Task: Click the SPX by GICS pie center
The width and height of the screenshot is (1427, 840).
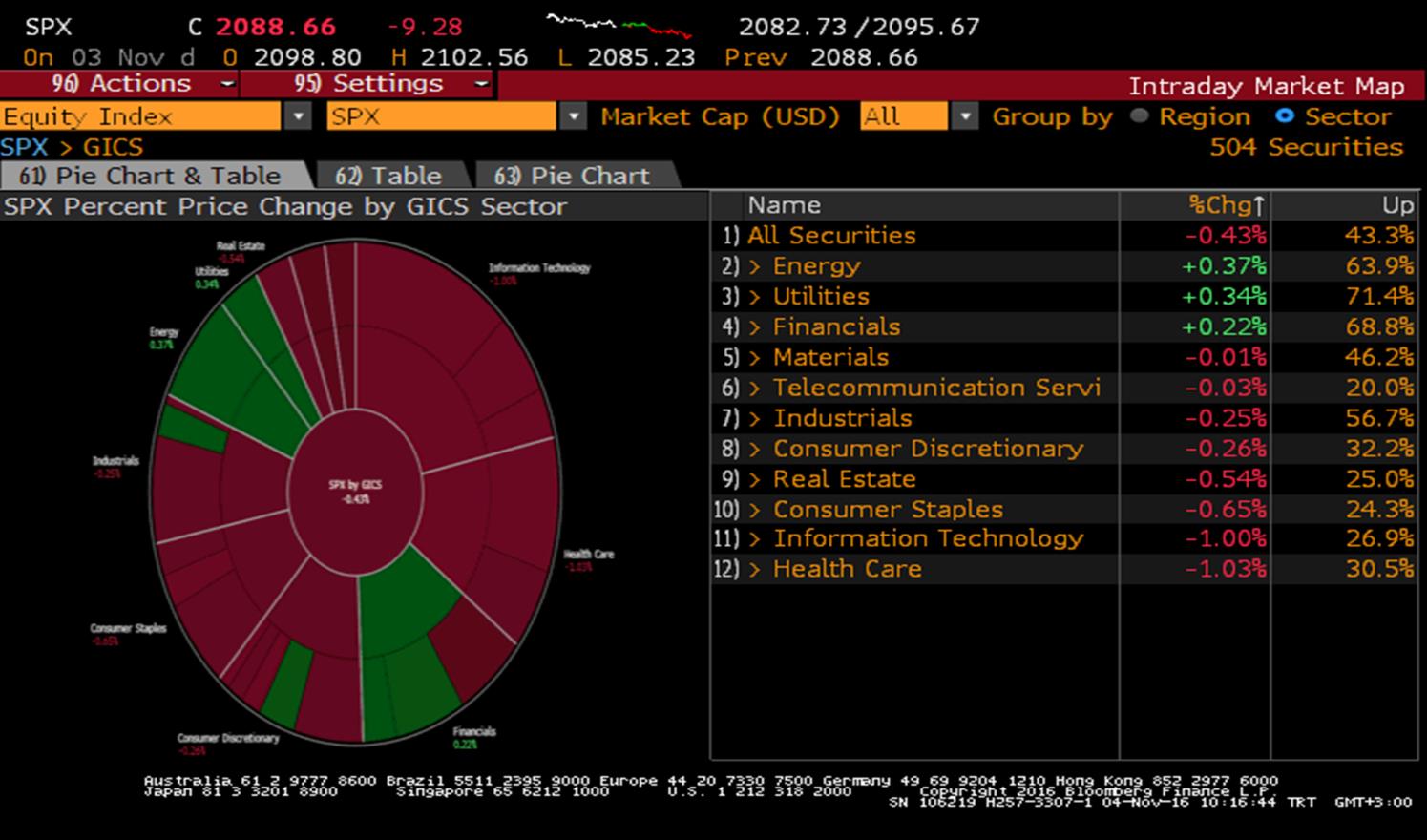Action: tap(354, 491)
